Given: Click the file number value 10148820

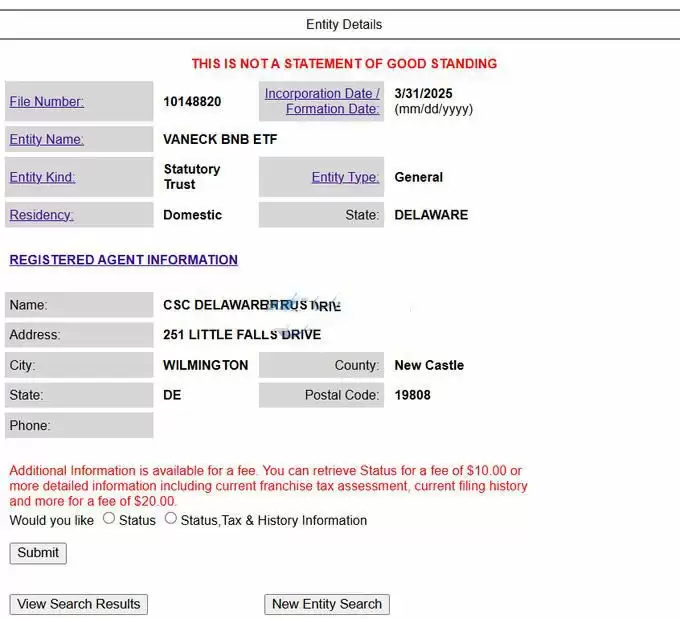Looking at the screenshot, I should click(192, 101).
